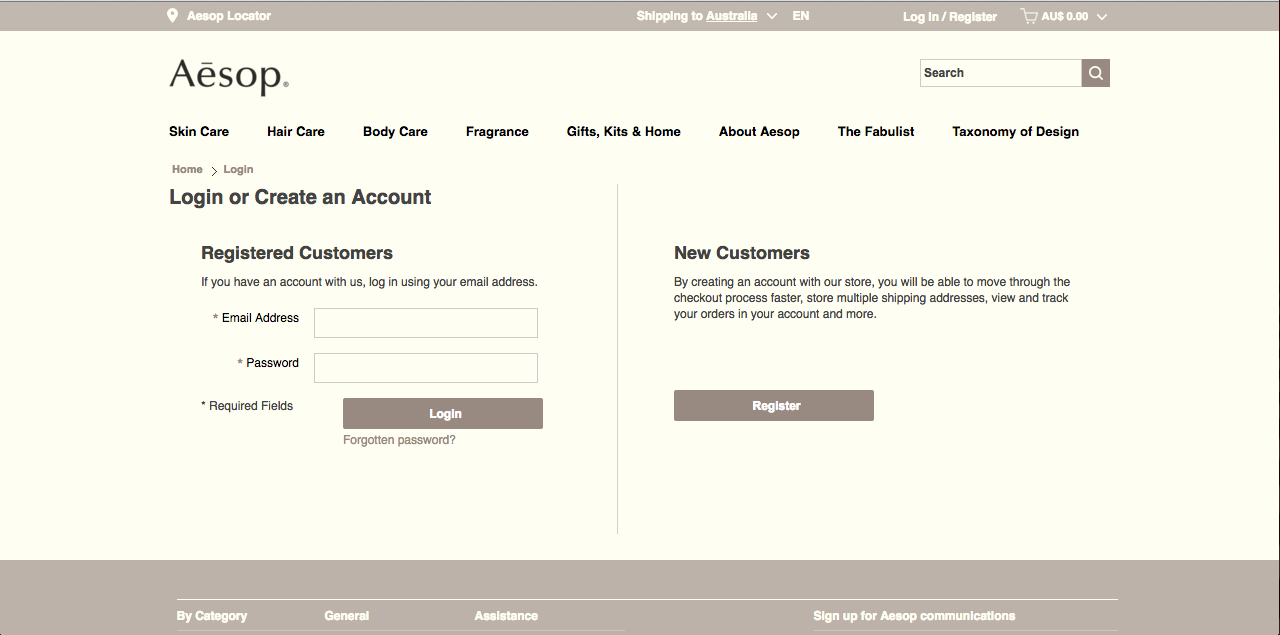Screen dimensions: 1280x635
Task: Click the Required Fields note
Action: [x=247, y=406]
